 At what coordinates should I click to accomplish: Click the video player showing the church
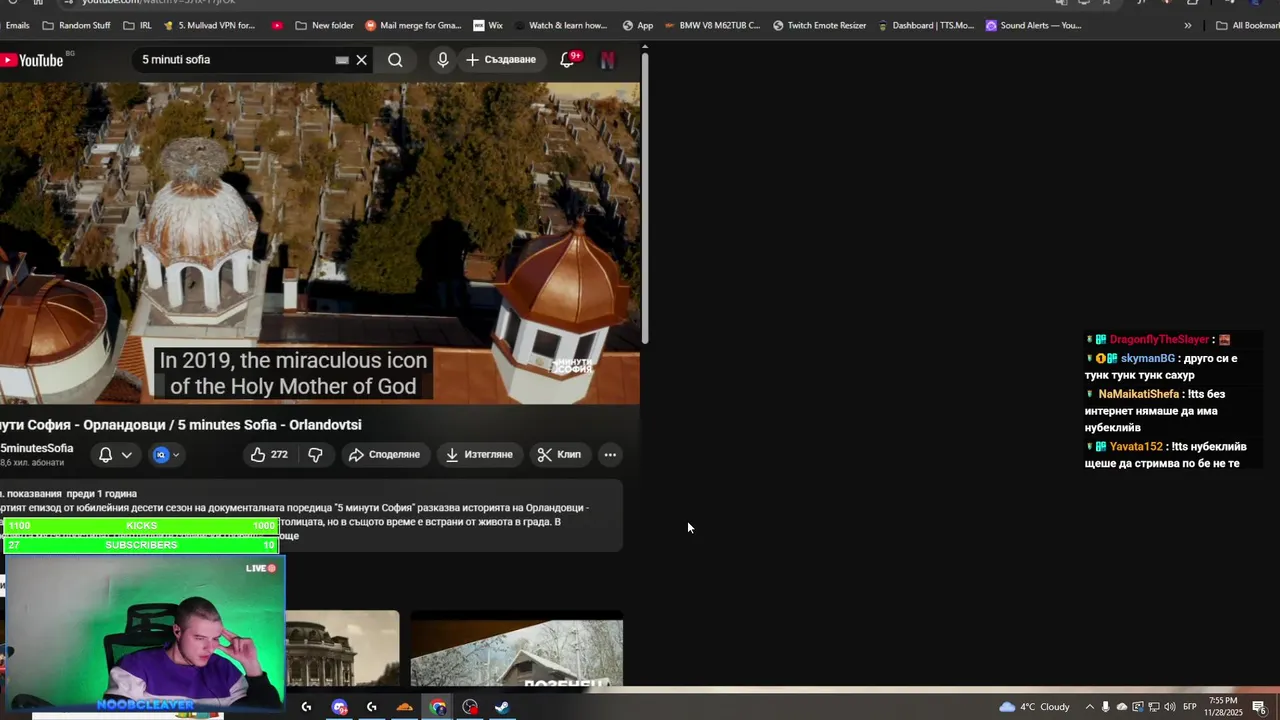320,243
